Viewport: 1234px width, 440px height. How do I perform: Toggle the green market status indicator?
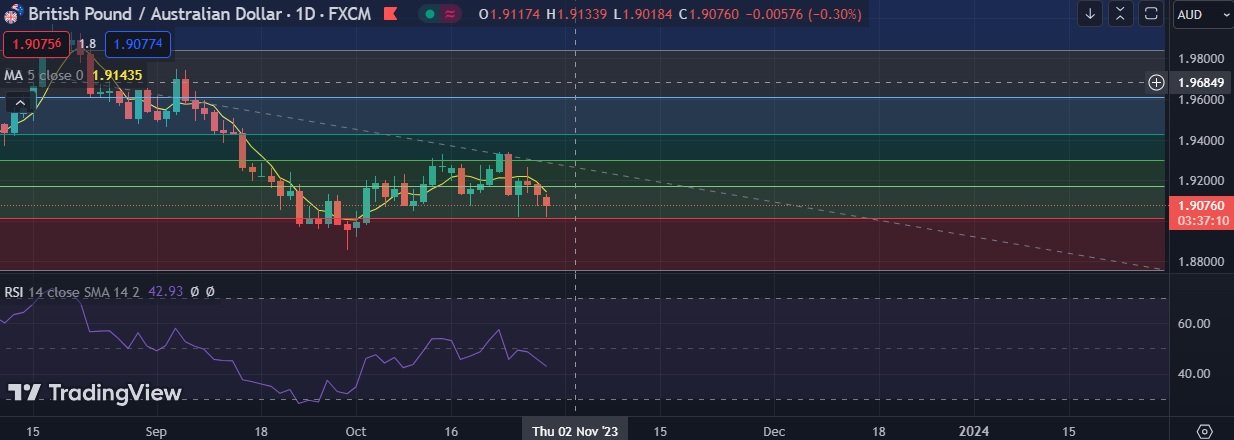coord(429,14)
